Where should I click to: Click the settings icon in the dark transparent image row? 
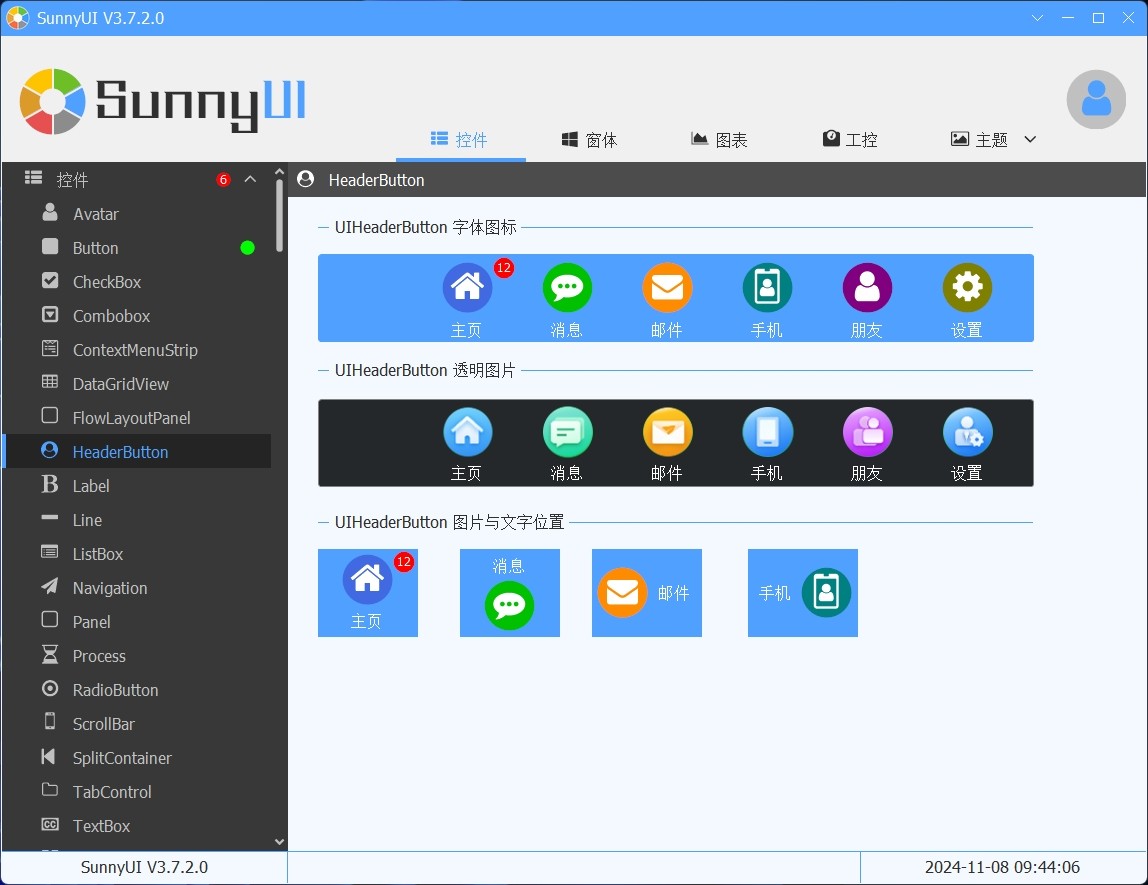point(967,432)
